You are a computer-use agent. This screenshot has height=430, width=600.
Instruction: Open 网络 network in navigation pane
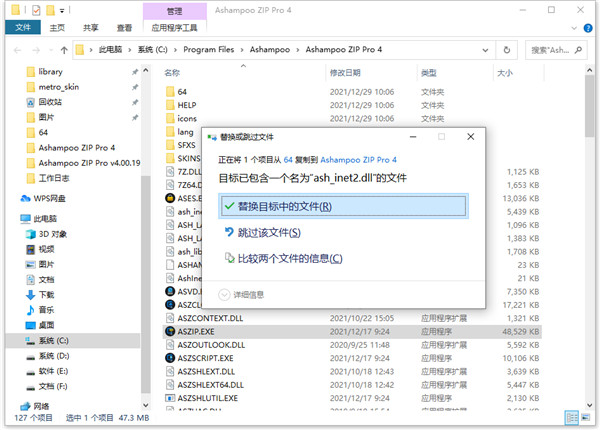(41, 406)
